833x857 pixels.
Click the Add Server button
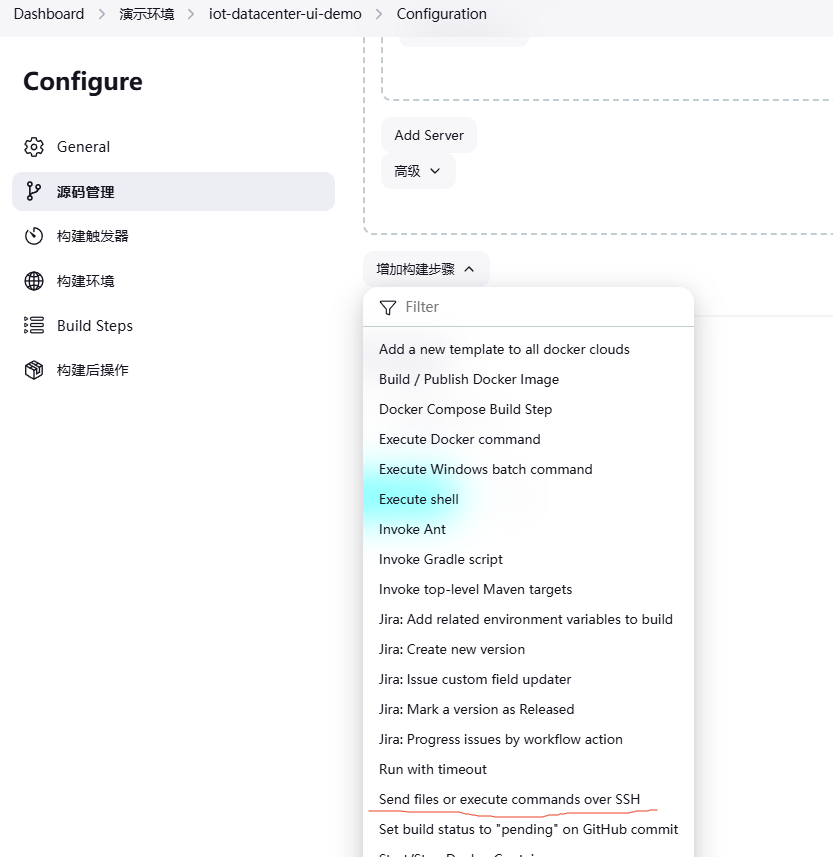(429, 135)
